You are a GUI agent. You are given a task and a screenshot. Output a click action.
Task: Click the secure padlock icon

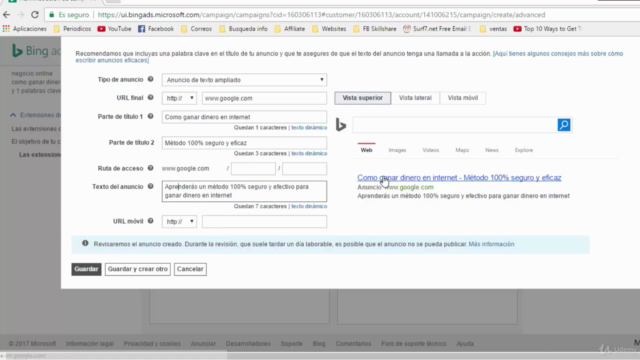51,15
